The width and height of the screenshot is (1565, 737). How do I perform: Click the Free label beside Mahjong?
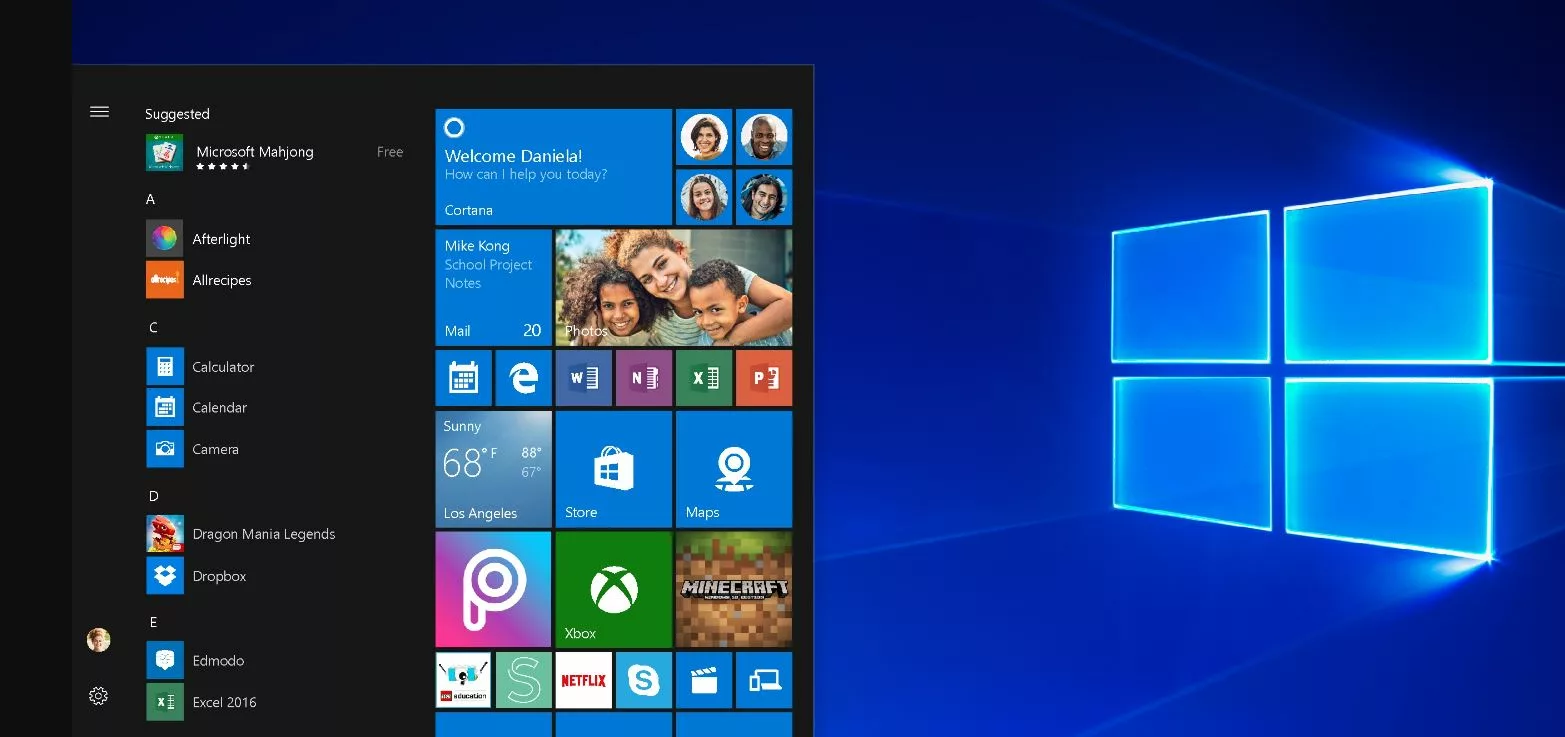coord(390,152)
